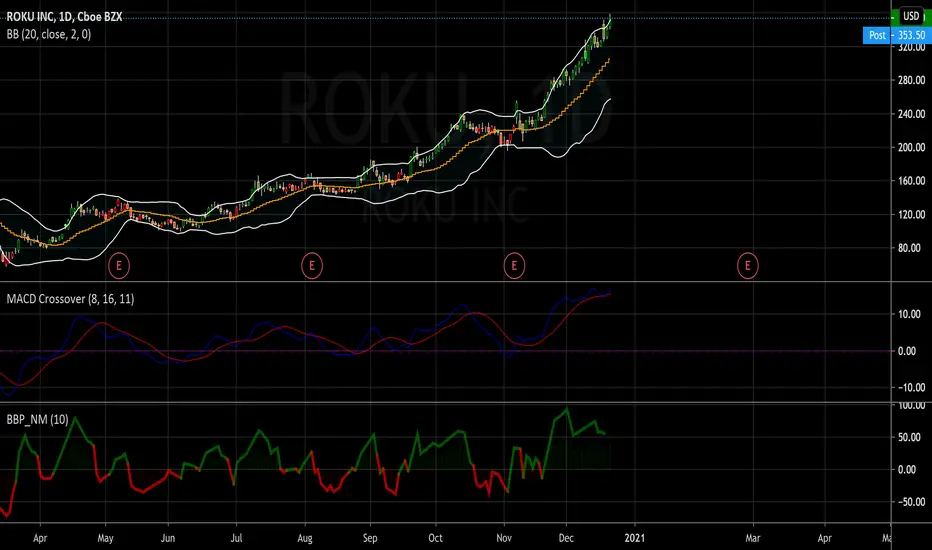
Task: Click the Oct label on time axis
Action: tap(435, 538)
